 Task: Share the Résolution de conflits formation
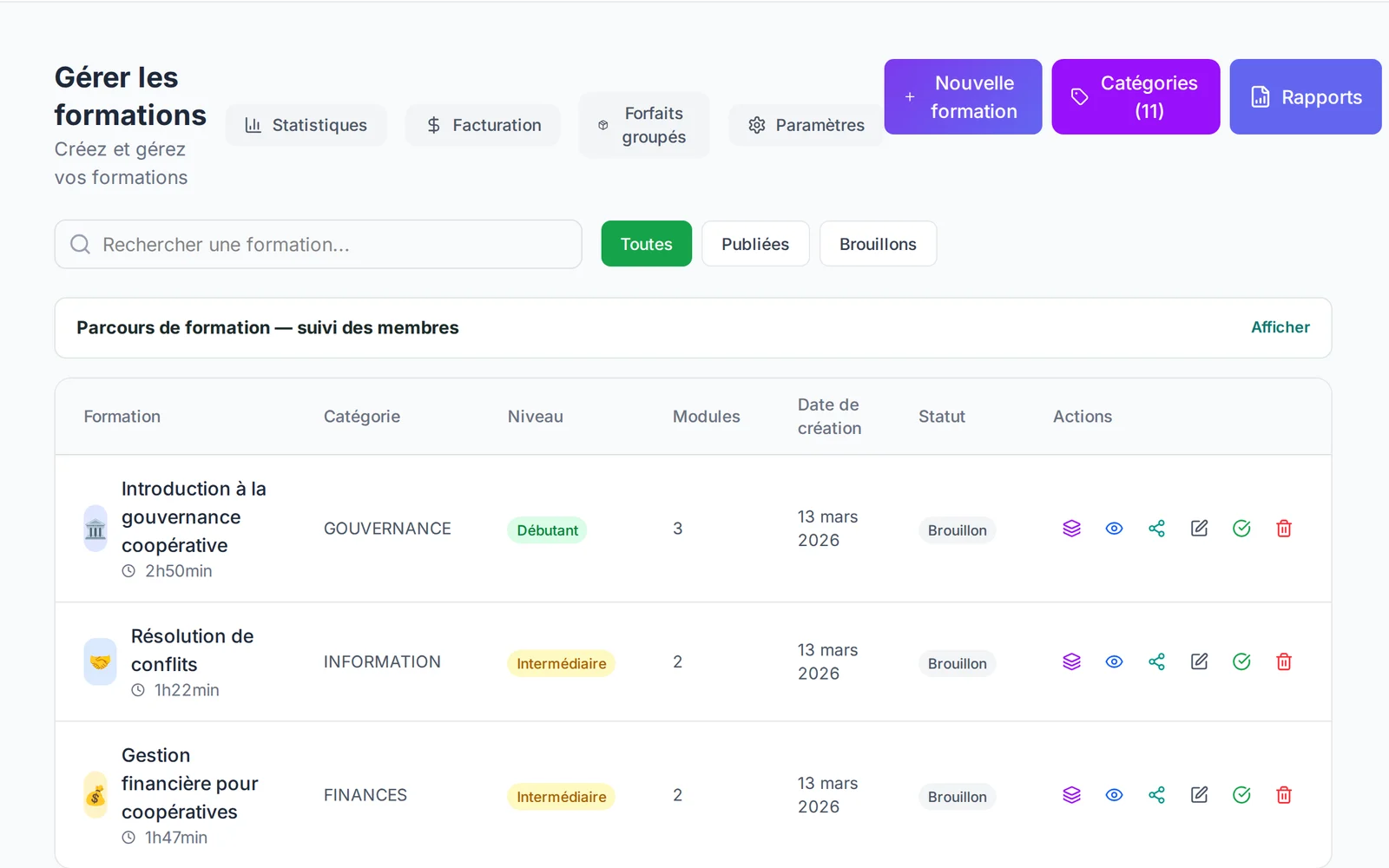pos(1156,661)
